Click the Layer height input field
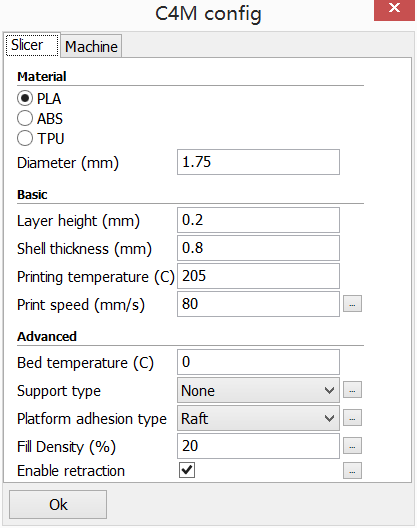417x528 pixels. click(258, 220)
